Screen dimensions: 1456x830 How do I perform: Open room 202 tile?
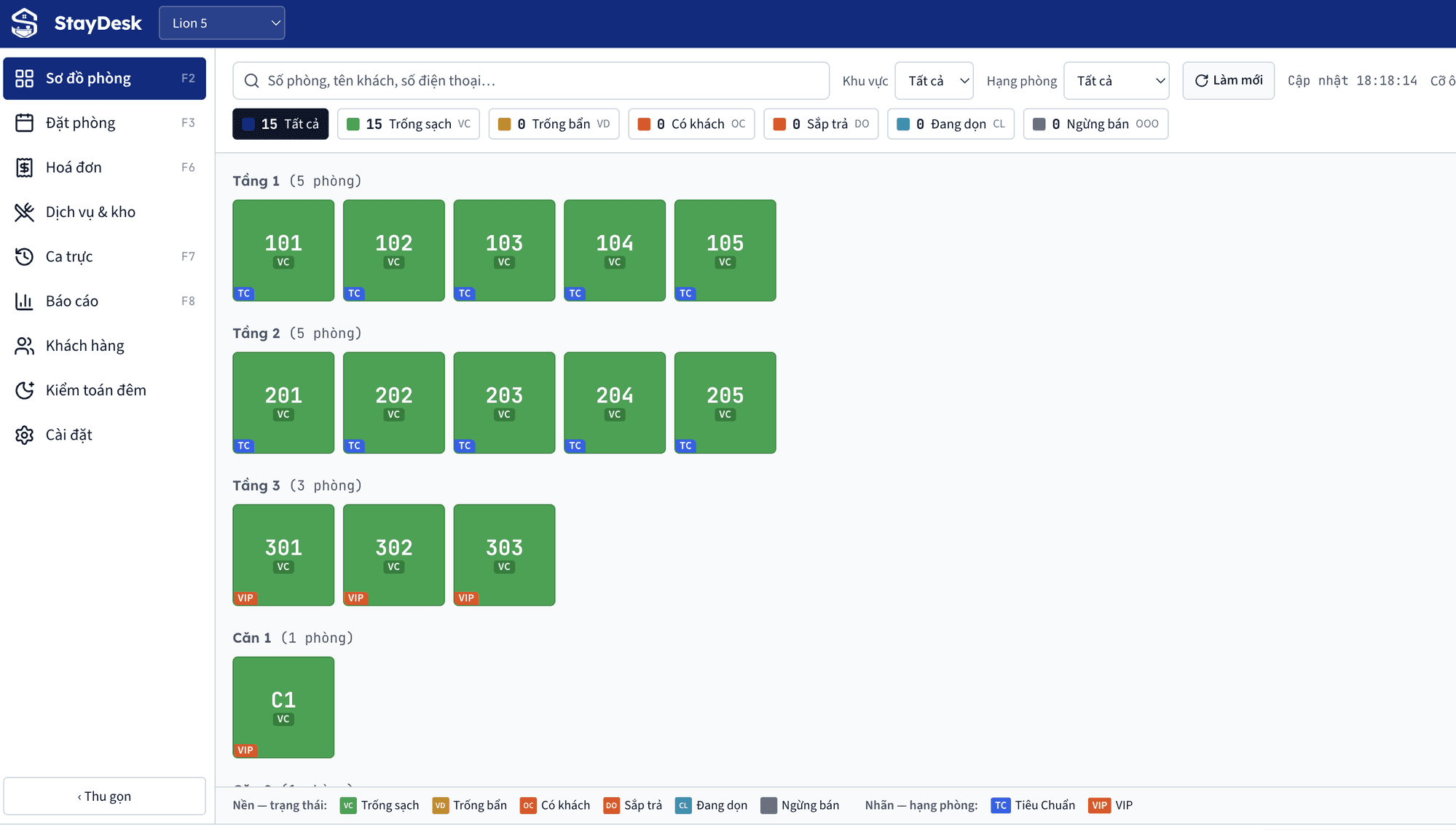tap(393, 403)
